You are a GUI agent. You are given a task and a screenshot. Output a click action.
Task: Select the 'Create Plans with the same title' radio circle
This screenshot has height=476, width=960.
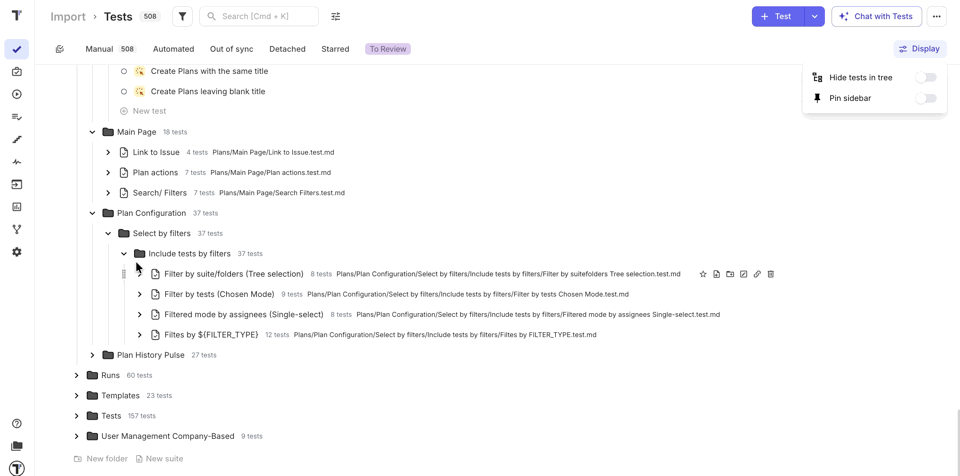tap(124, 71)
